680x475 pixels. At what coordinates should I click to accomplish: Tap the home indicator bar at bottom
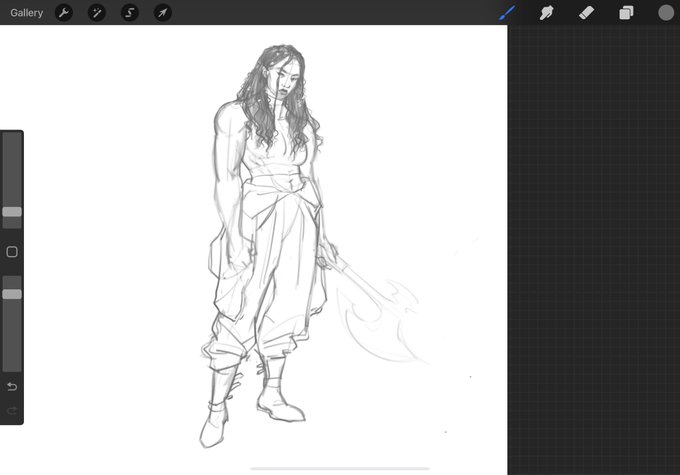point(340,468)
